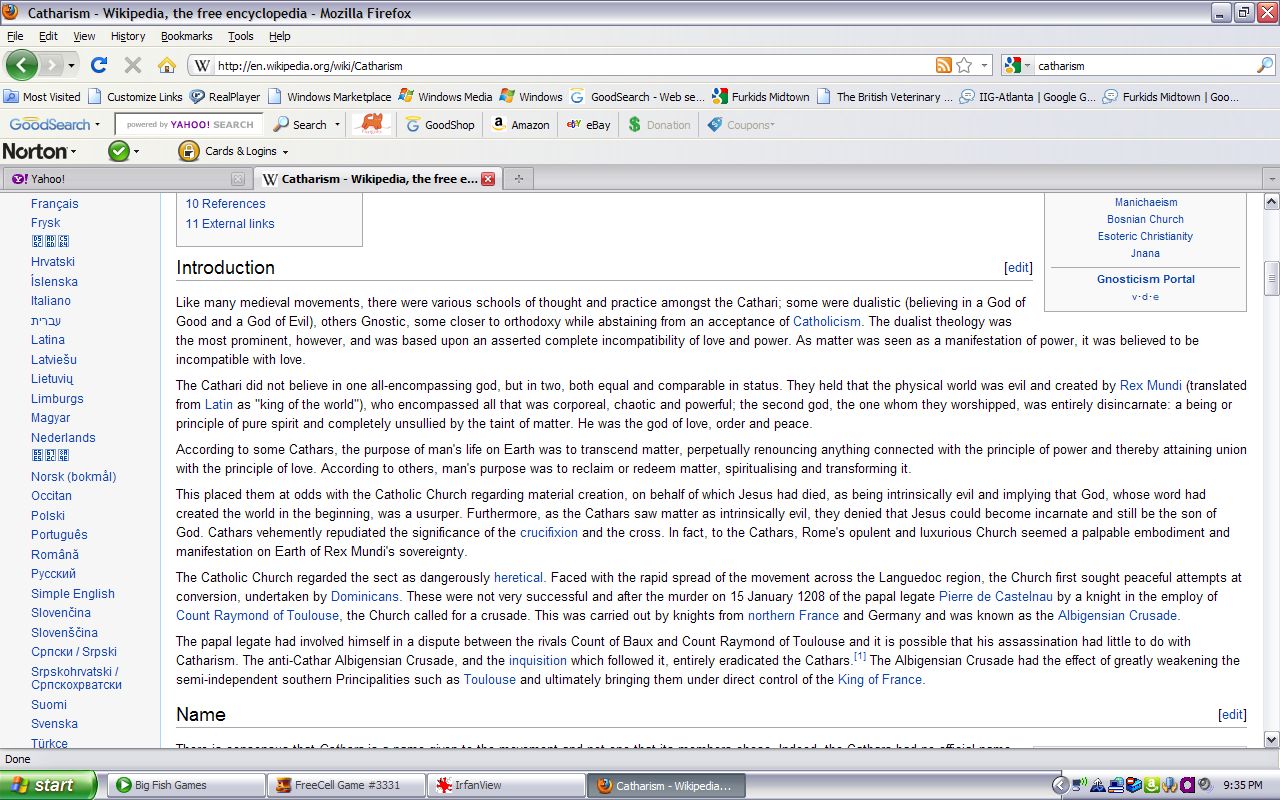Switch to the Yahoo! tab
This screenshot has width=1280, height=800.
120,179
